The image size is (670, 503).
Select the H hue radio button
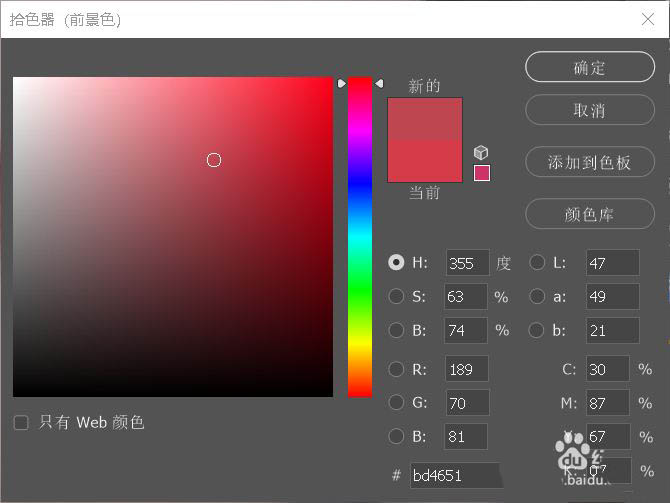click(396, 262)
